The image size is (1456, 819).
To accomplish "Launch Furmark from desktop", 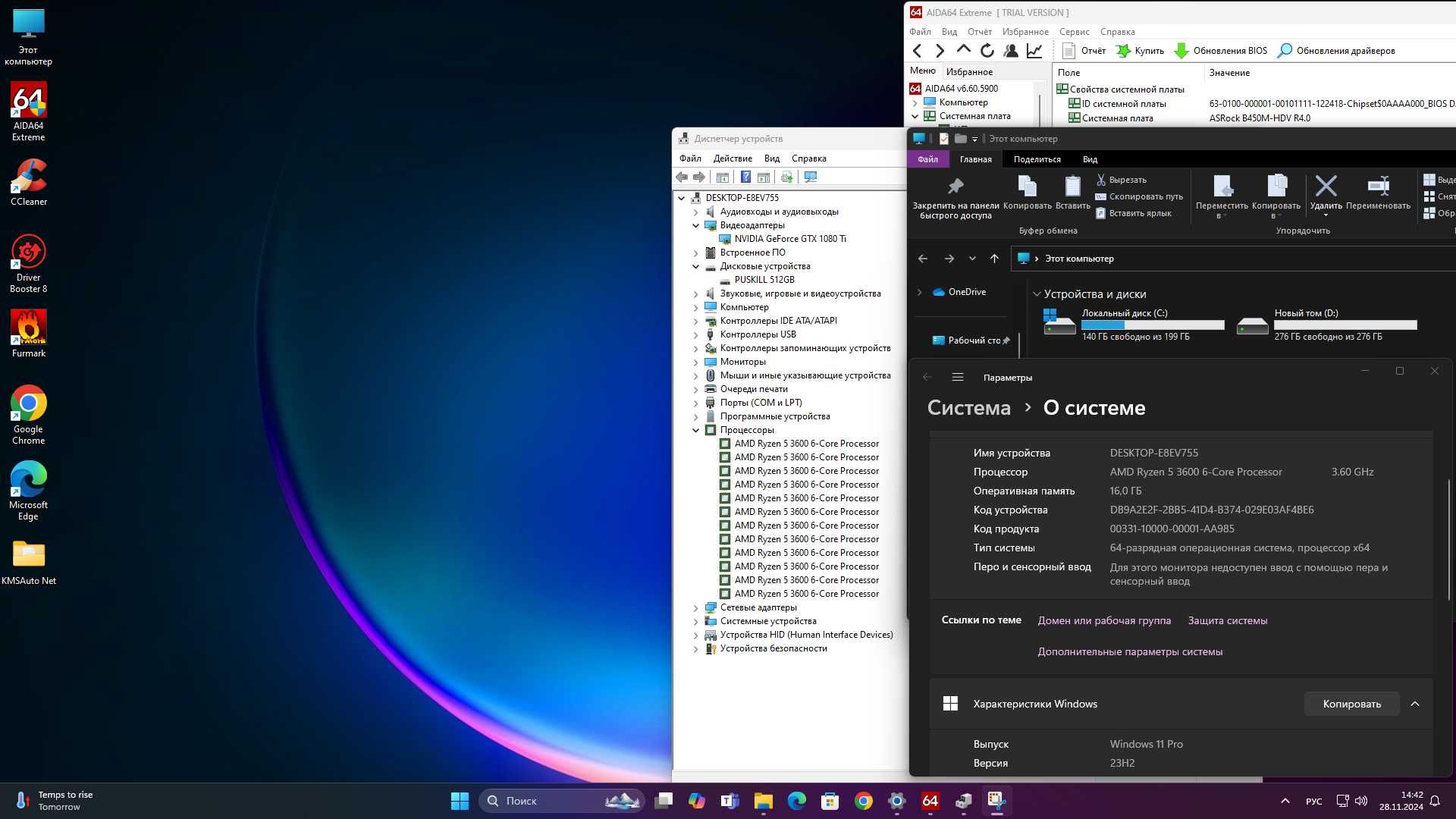I will click(28, 334).
